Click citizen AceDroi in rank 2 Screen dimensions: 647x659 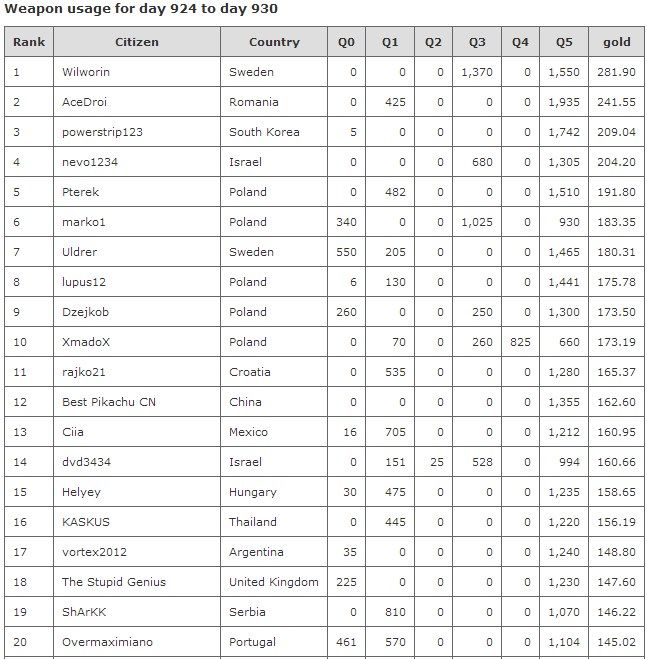(x=83, y=102)
